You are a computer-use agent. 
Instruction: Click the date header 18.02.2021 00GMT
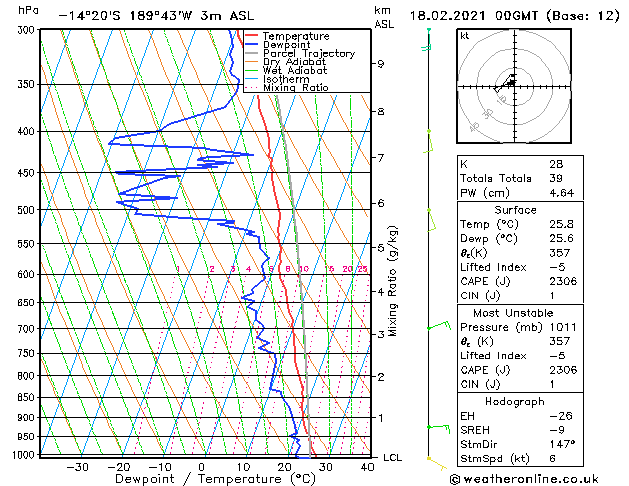coord(473,16)
